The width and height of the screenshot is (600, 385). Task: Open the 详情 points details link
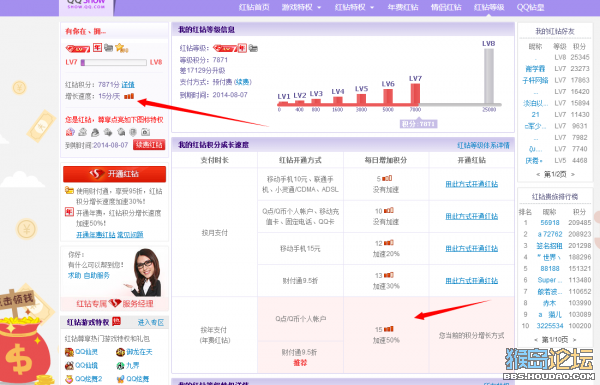pyautogui.click(x=128, y=85)
